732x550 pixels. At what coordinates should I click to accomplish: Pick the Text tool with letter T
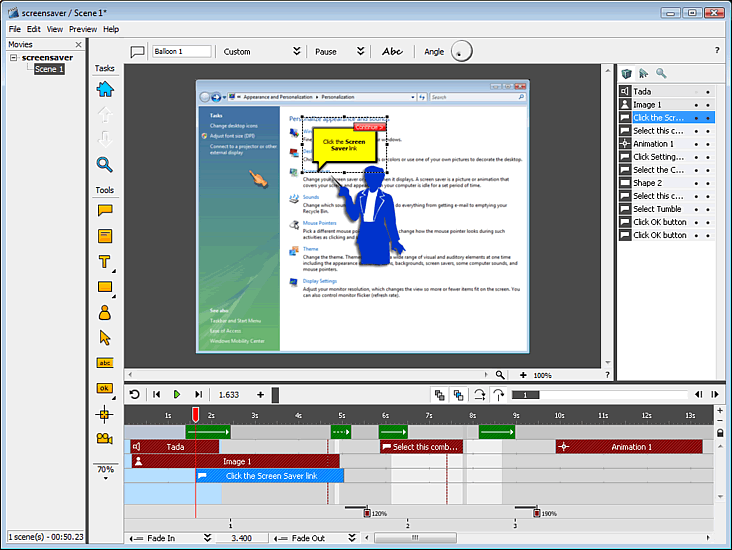105,262
